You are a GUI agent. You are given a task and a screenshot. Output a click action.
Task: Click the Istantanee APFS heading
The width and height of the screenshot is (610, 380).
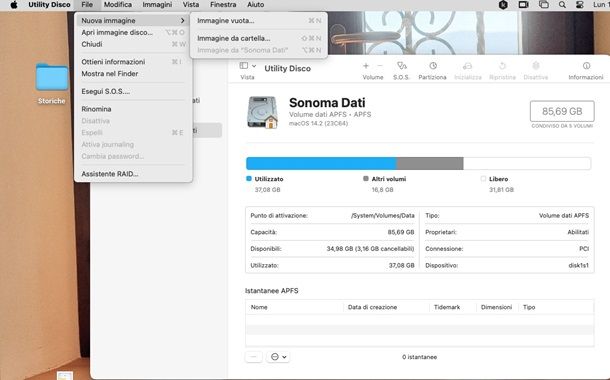click(272, 291)
